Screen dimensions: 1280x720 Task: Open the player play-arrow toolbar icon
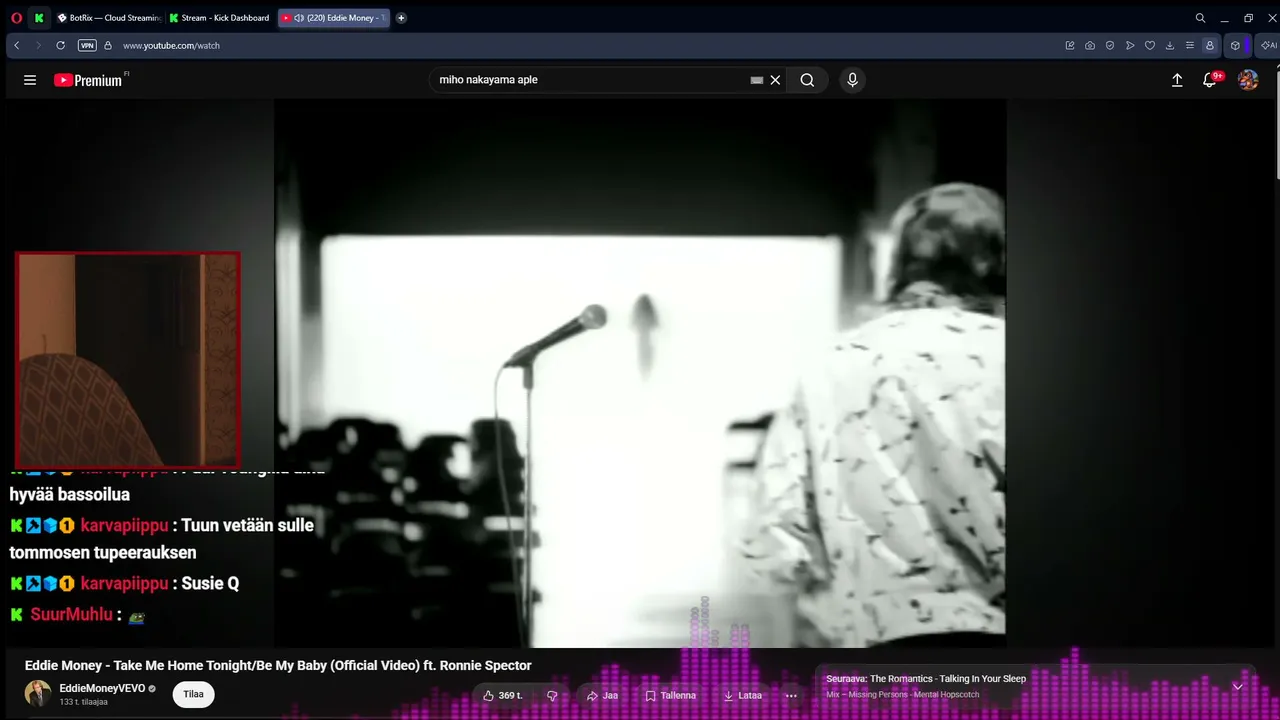(x=1130, y=45)
